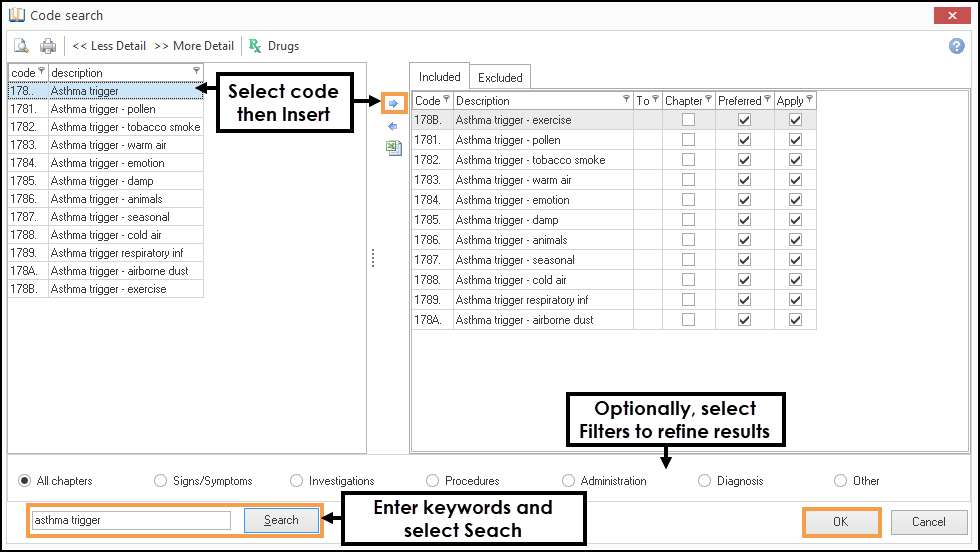Click the blue Insert right arrow

393,103
